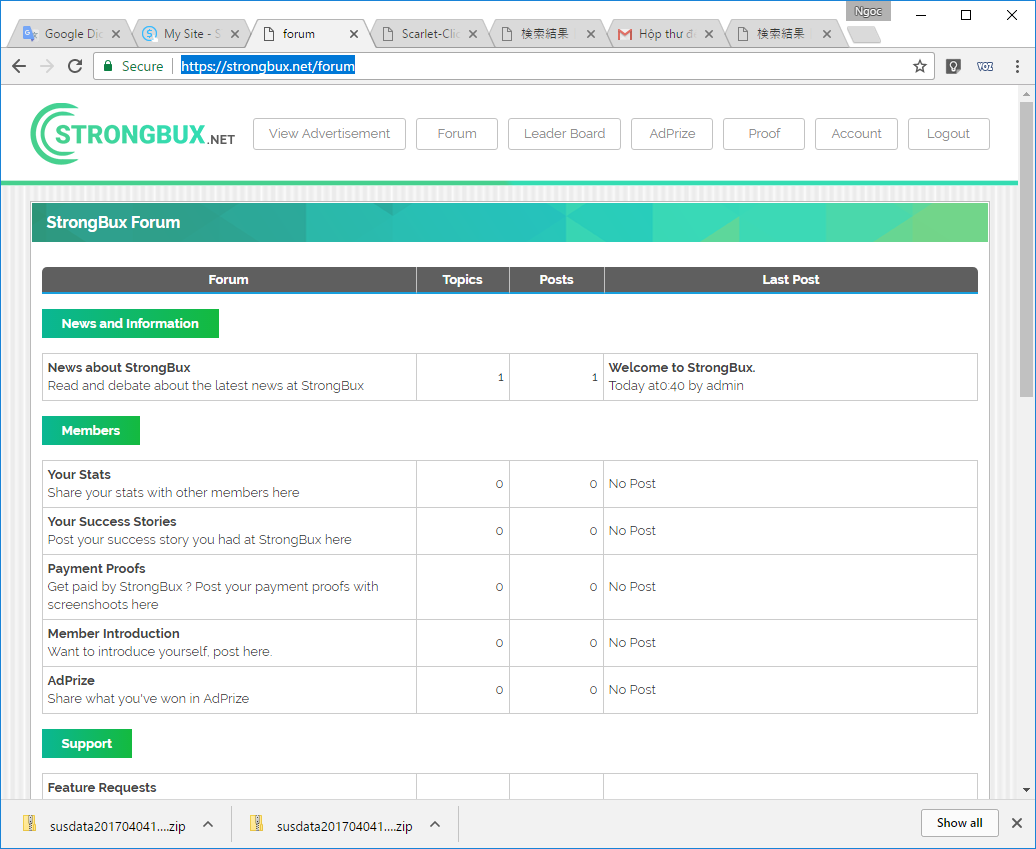This screenshot has height=849, width=1036.
Task: Click the Support category label
Action: tap(87, 743)
